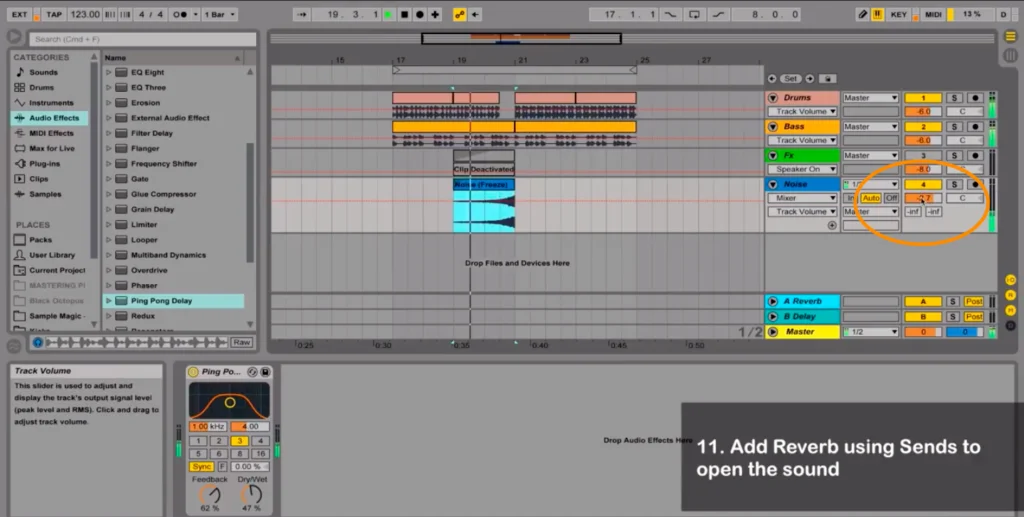
Task: Click the Arrangement Record button
Action: pyautogui.click(x=420, y=14)
